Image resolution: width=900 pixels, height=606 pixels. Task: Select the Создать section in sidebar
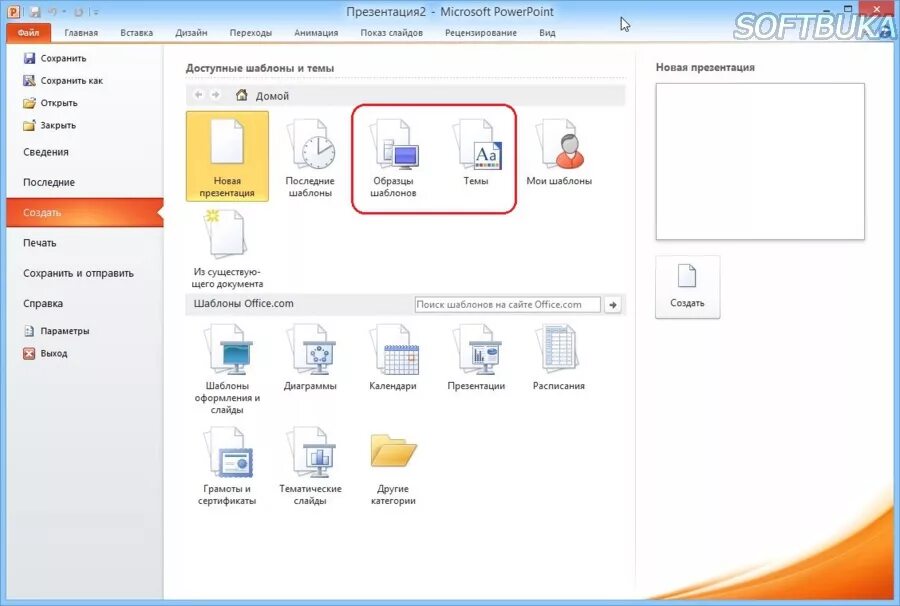point(85,213)
